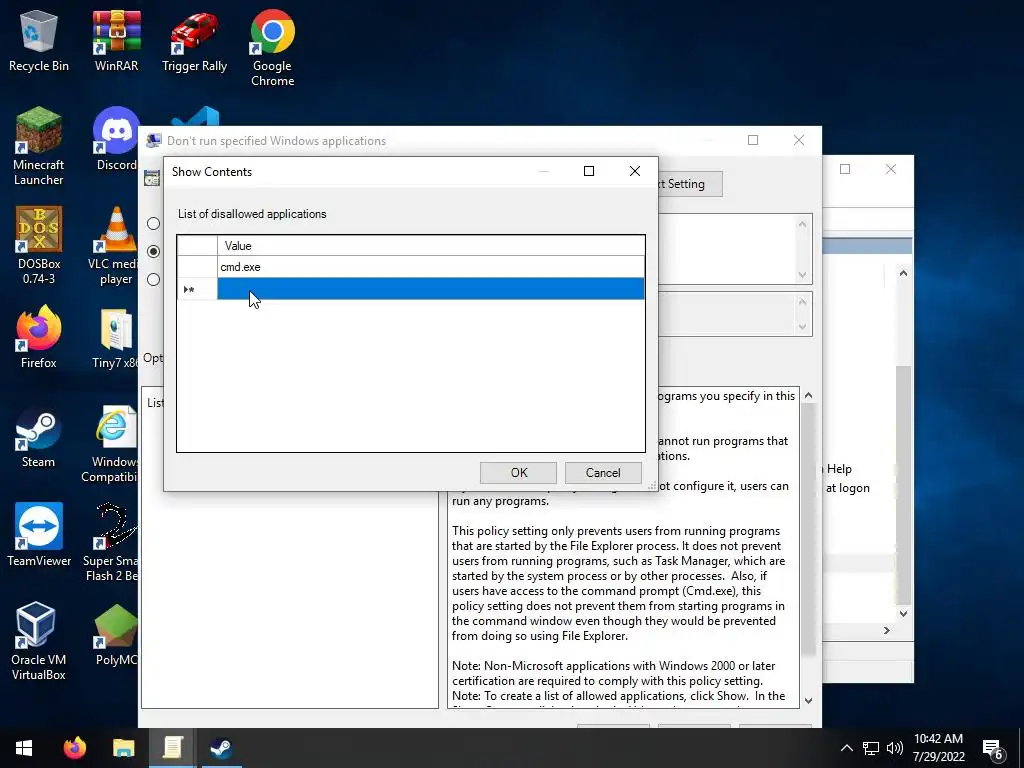The image size is (1024, 768).
Task: Open the PolyMC desktop shortcut
Action: point(116,634)
